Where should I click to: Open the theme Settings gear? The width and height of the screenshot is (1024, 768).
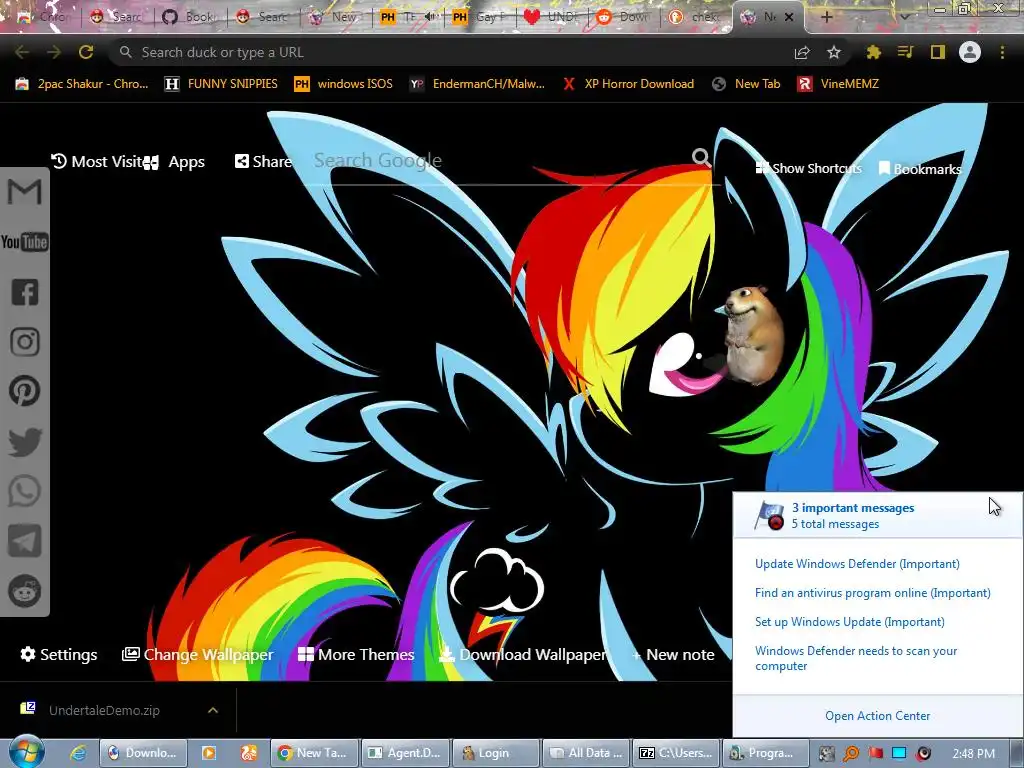point(59,654)
